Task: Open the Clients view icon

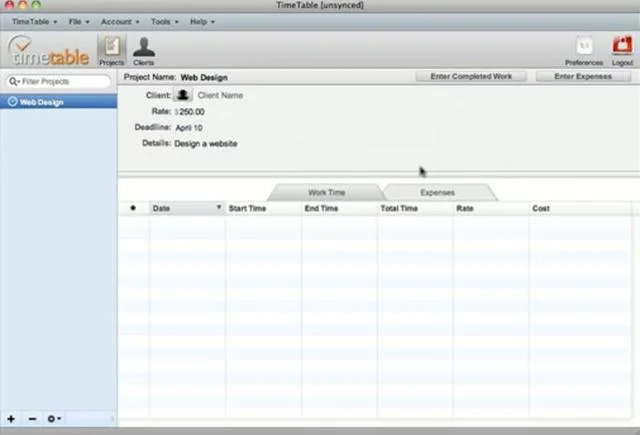Action: 144,51
